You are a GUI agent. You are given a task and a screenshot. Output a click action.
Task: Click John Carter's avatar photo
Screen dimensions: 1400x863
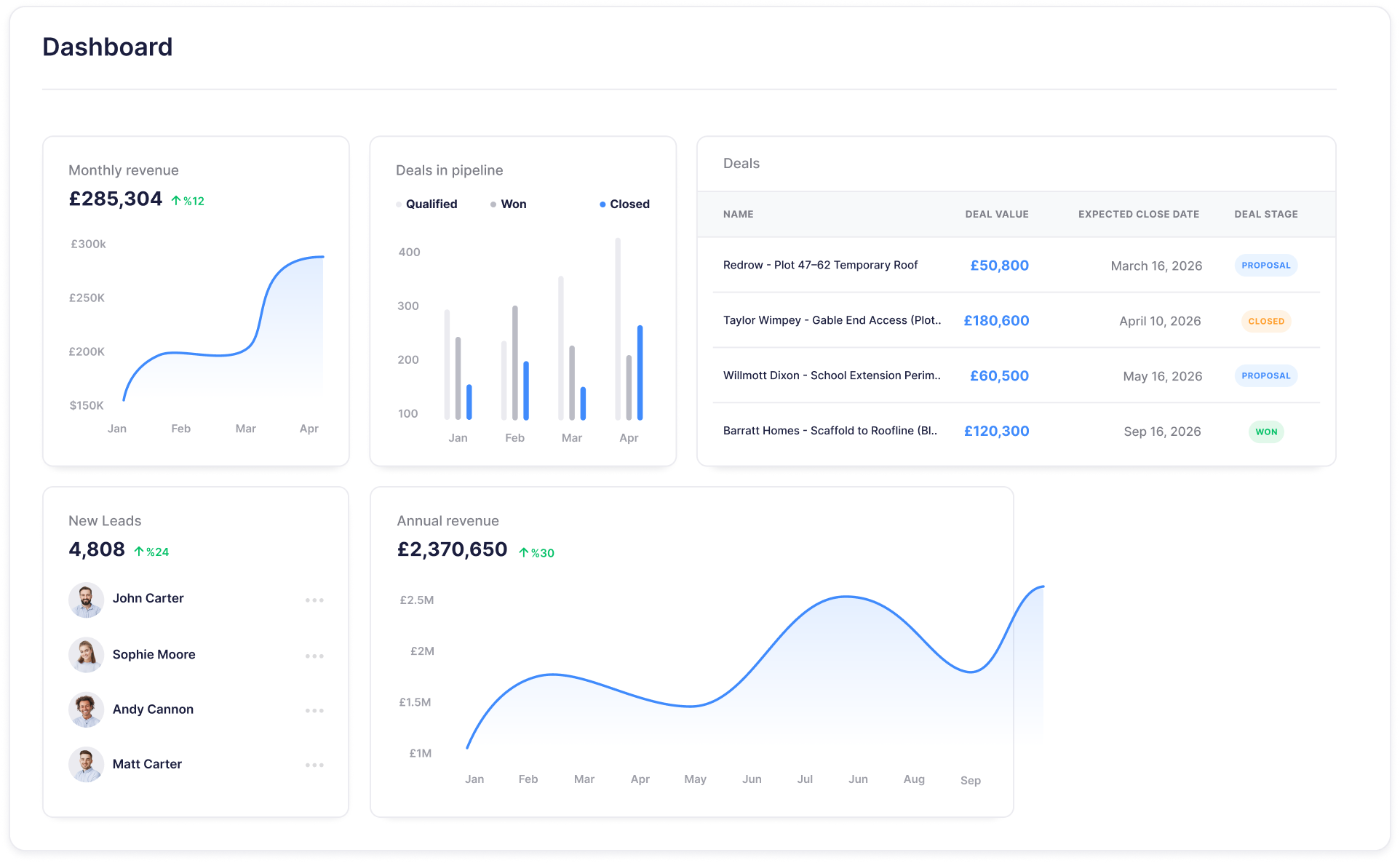coord(86,600)
